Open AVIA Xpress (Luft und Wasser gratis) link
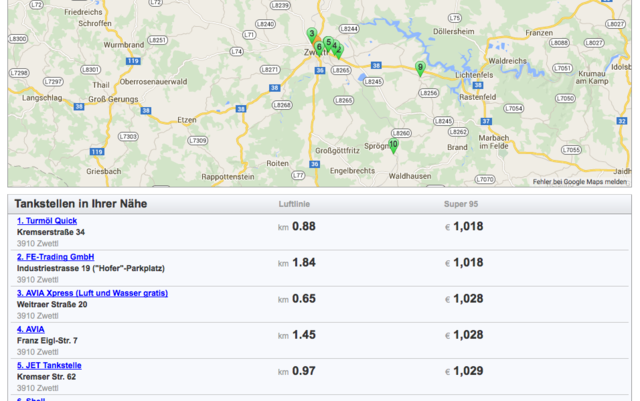 coord(92,293)
